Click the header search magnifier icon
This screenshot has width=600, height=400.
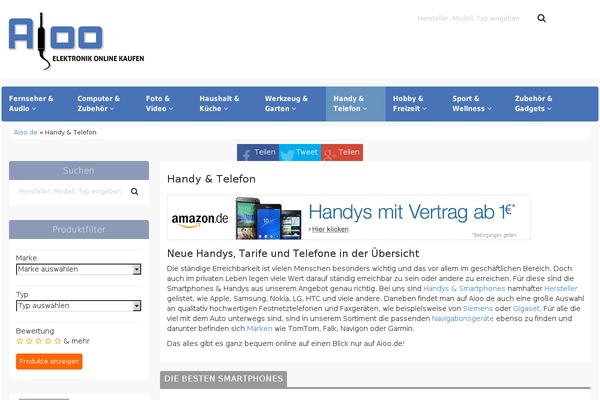(541, 18)
